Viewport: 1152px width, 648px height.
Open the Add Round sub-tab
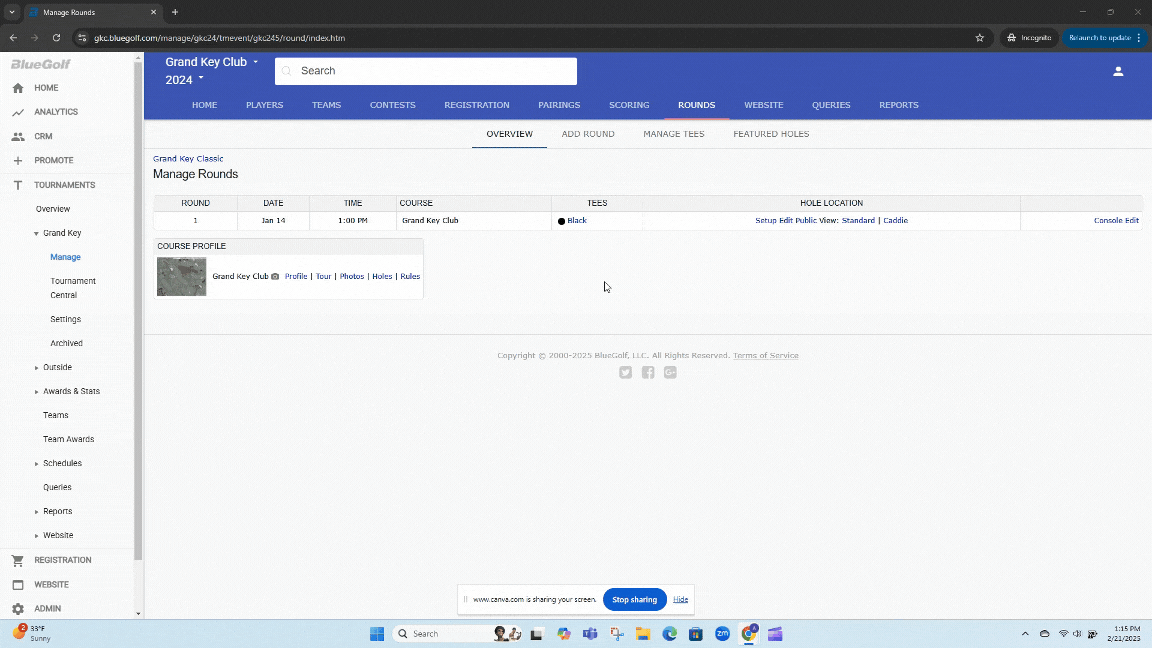pos(588,134)
